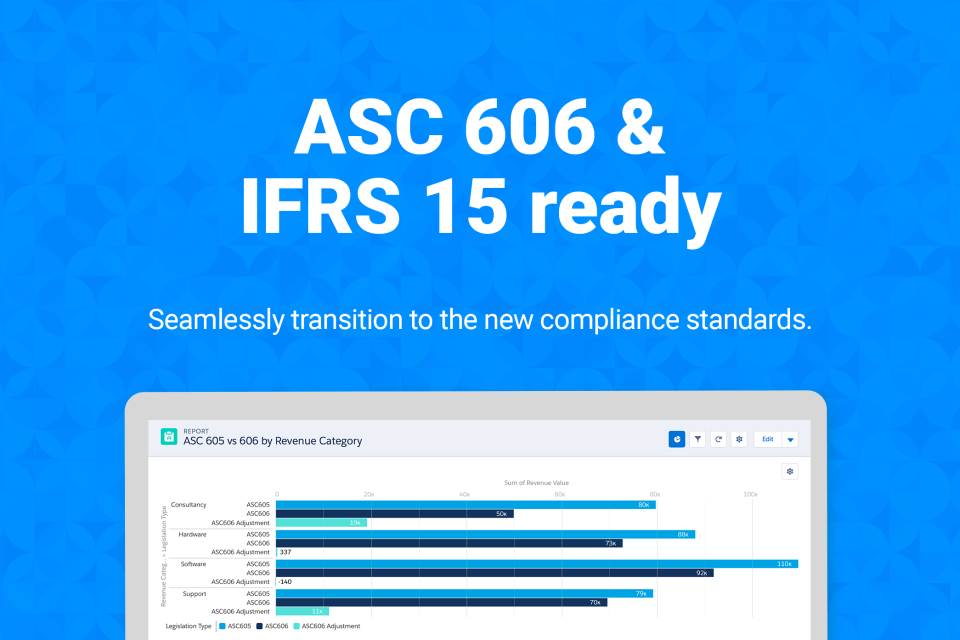Open chart properties with the gear above the chart
The width and height of the screenshot is (960, 640).
click(789, 470)
